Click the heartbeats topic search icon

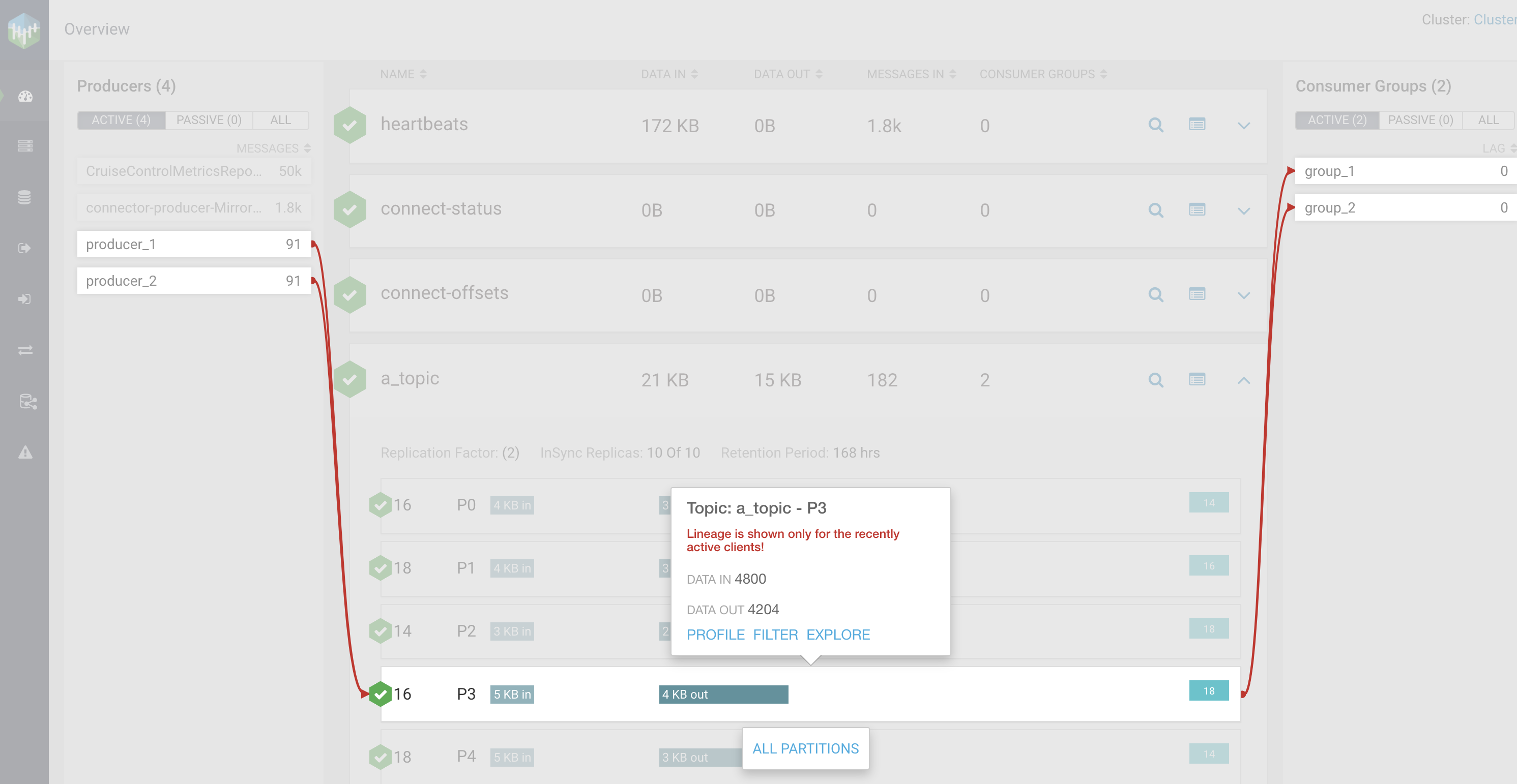coord(1155,125)
